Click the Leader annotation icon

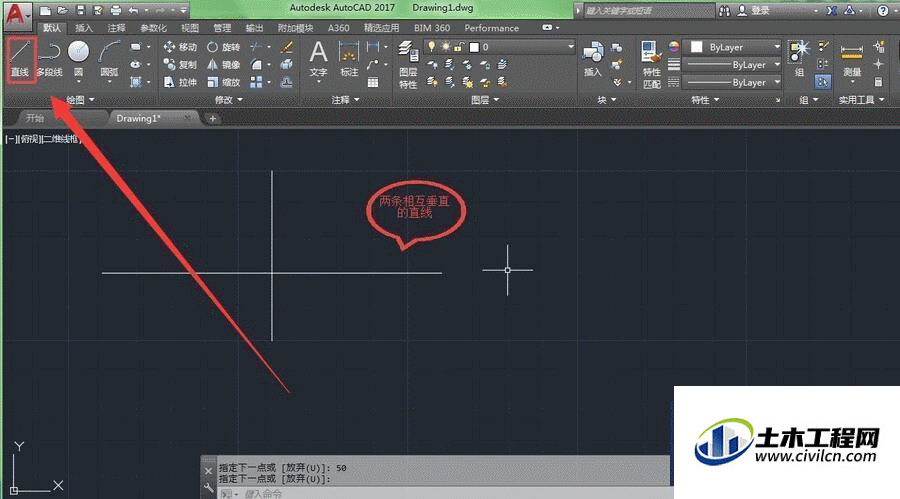click(x=373, y=64)
